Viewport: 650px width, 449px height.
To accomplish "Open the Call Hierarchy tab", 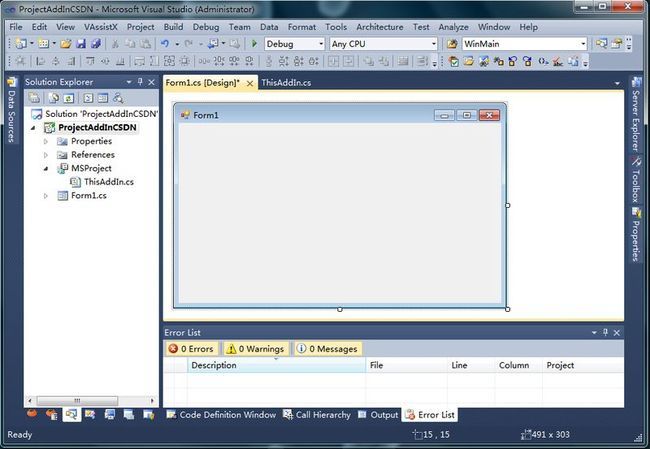I will coord(317,415).
